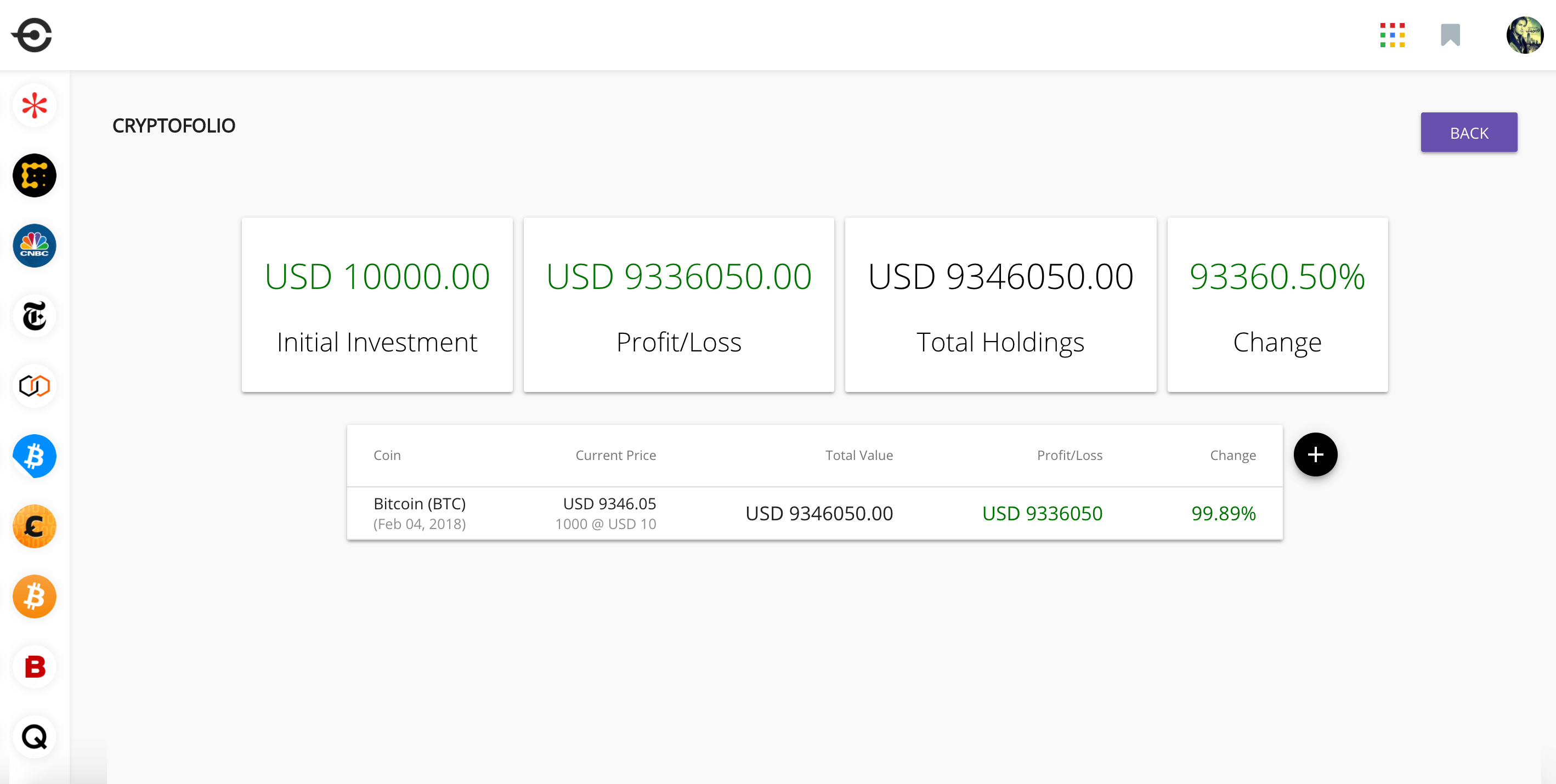
Task: Click the gray bookmark icon
Action: (1450, 35)
